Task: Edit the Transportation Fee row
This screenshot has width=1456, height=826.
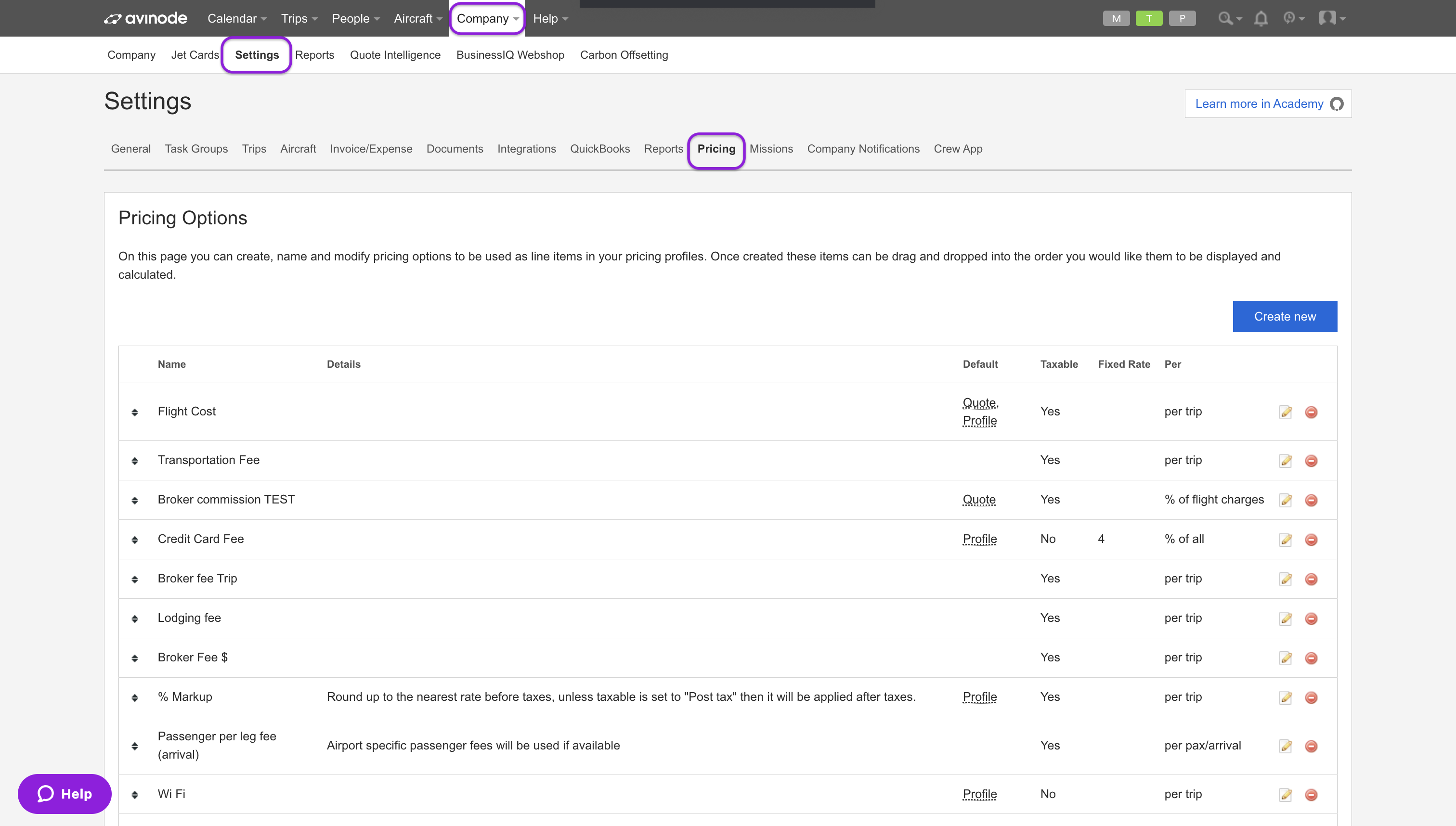Action: click(1286, 461)
